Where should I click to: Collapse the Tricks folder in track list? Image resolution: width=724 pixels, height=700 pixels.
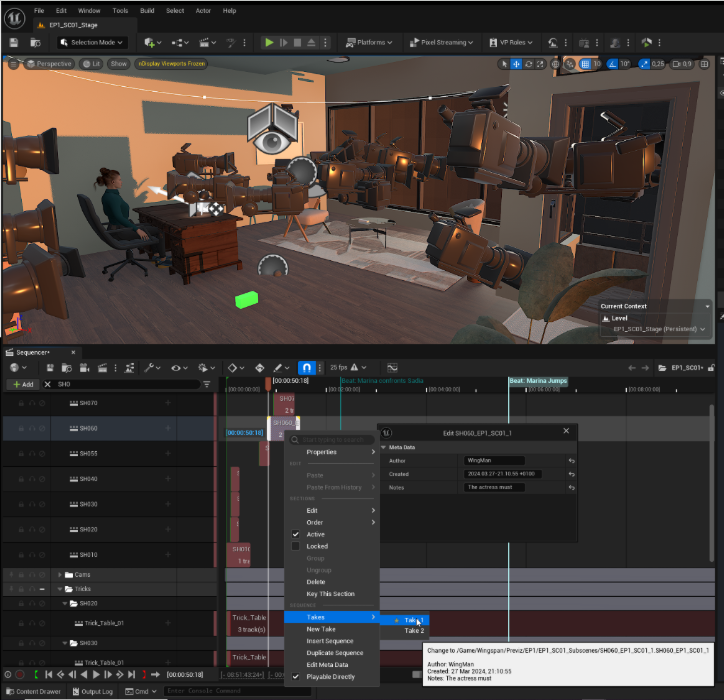tap(60, 589)
